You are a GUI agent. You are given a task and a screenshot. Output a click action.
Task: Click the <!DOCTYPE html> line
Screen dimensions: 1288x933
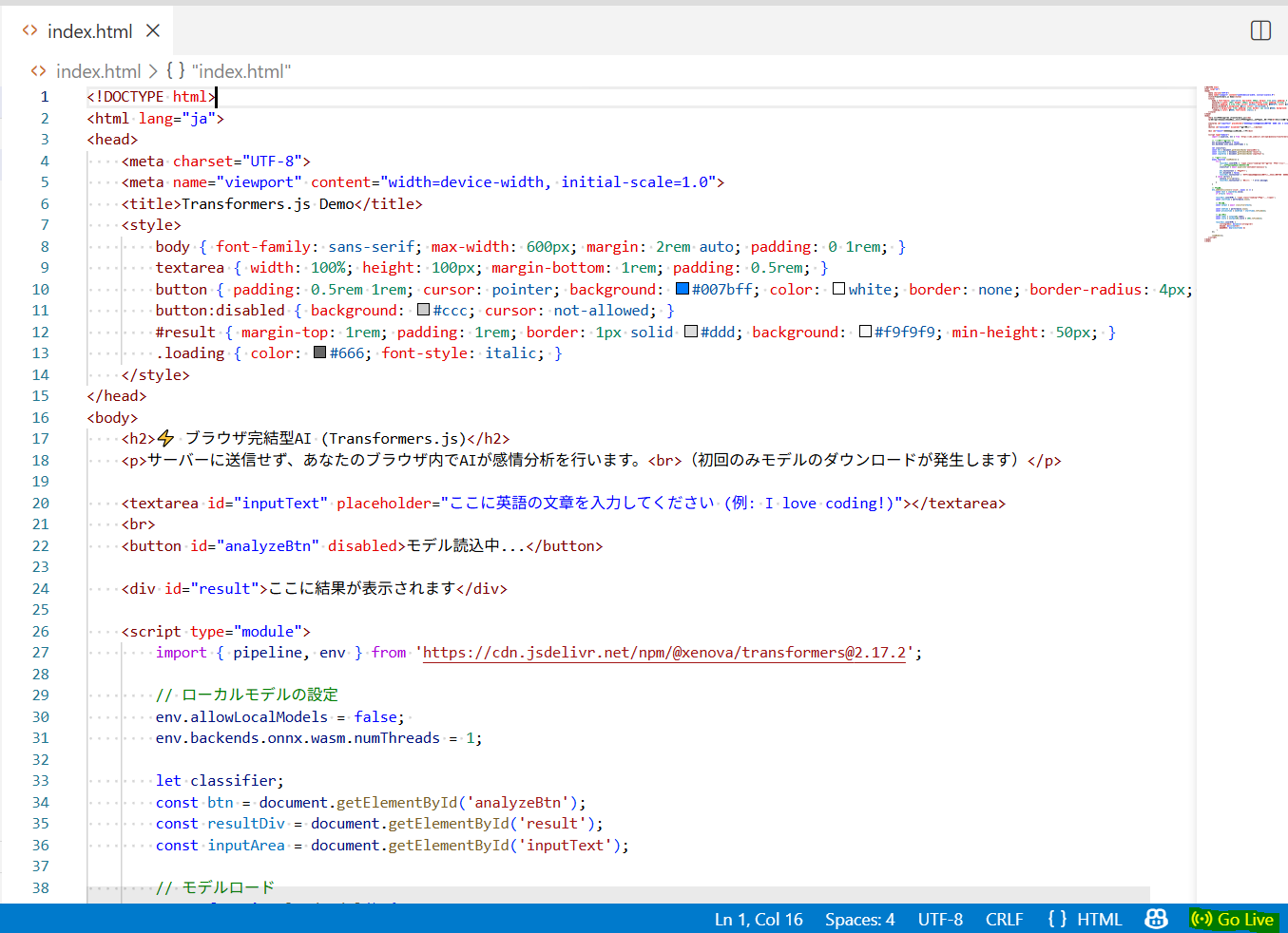point(151,97)
